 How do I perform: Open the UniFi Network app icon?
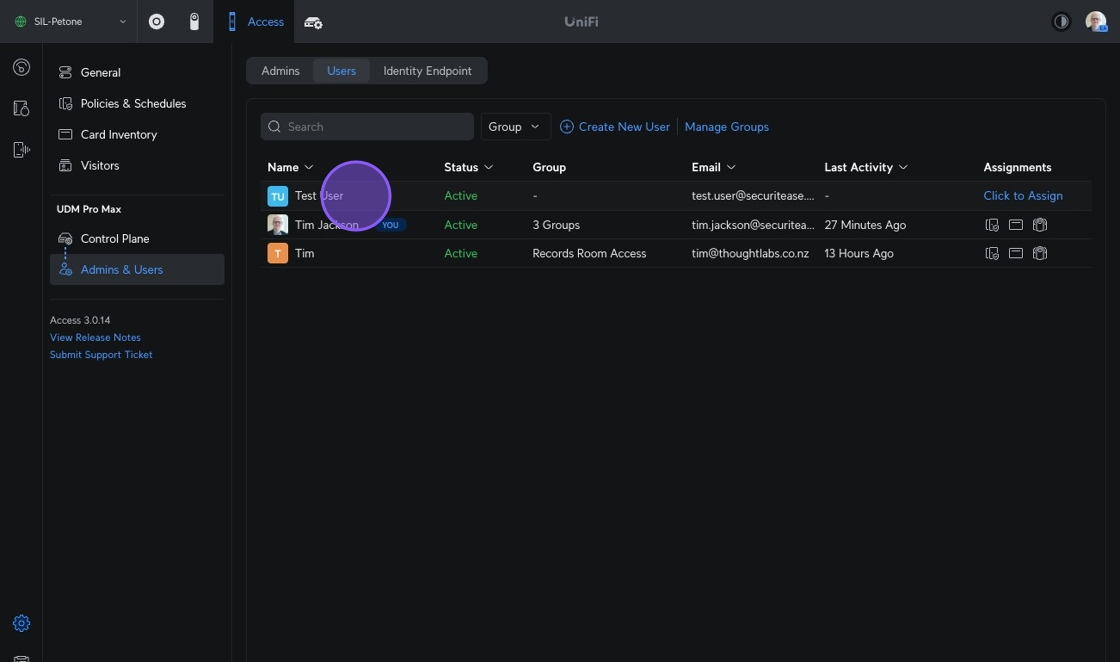pyautogui.click(x=156, y=22)
